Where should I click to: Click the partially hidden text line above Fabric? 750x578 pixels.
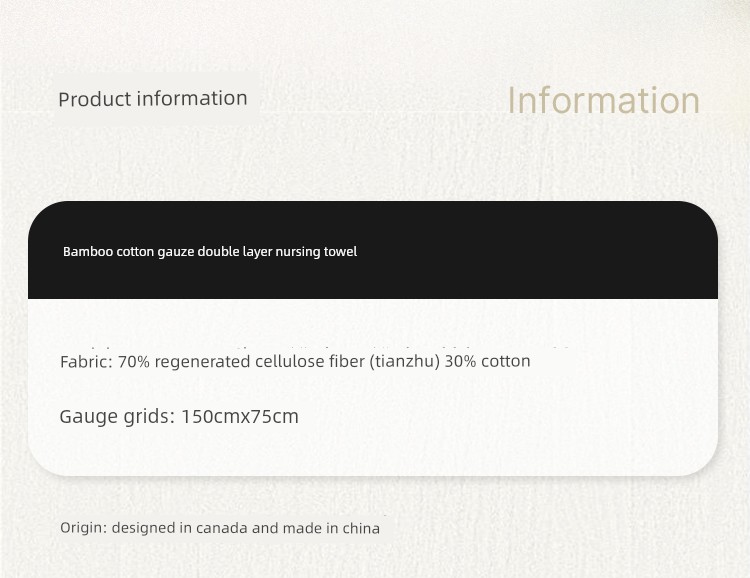(x=316, y=346)
